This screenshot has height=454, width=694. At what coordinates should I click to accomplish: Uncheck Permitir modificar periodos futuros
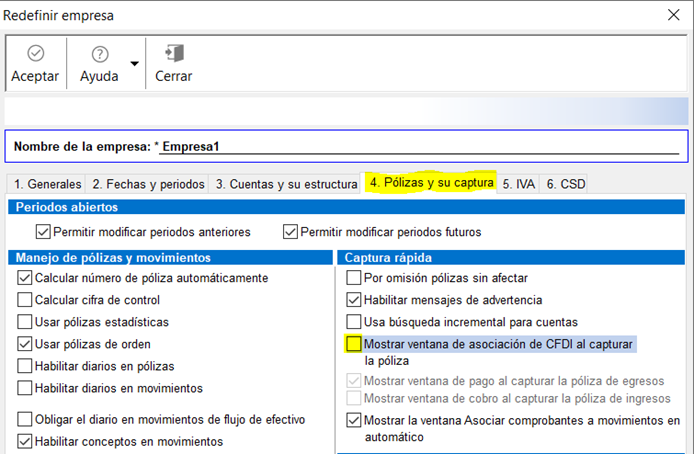click(291, 232)
